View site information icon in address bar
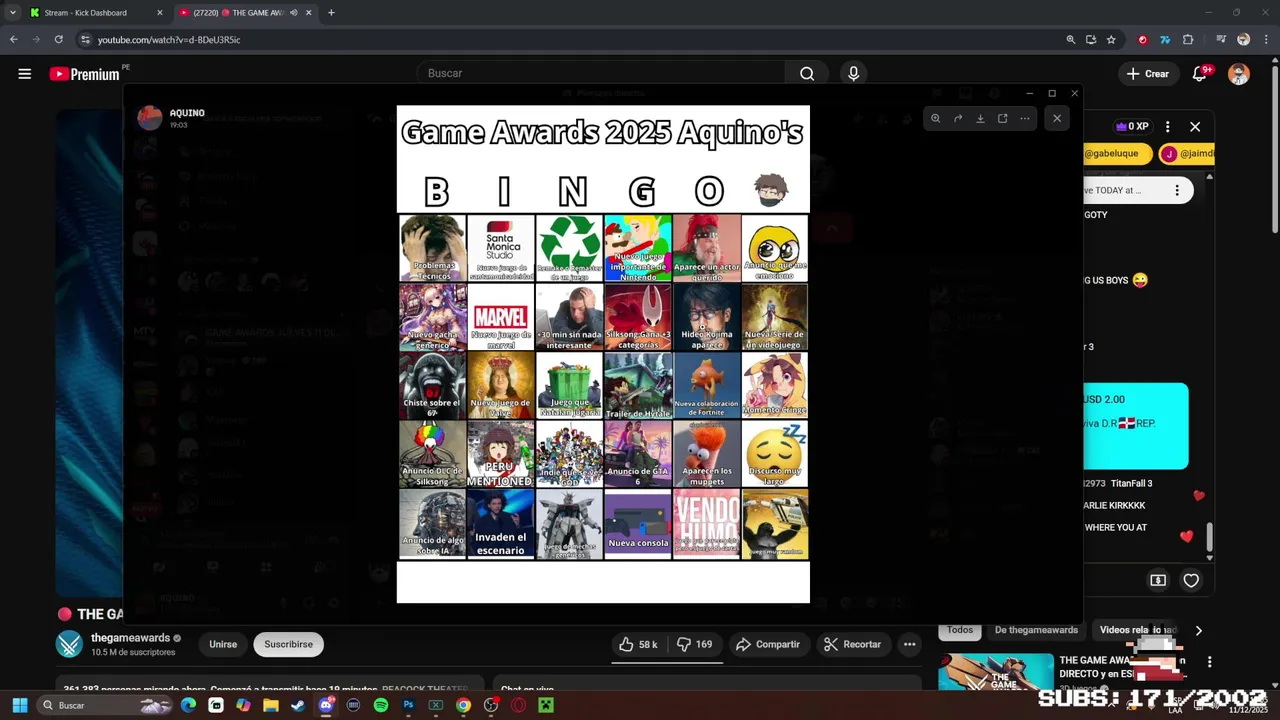 point(85,40)
